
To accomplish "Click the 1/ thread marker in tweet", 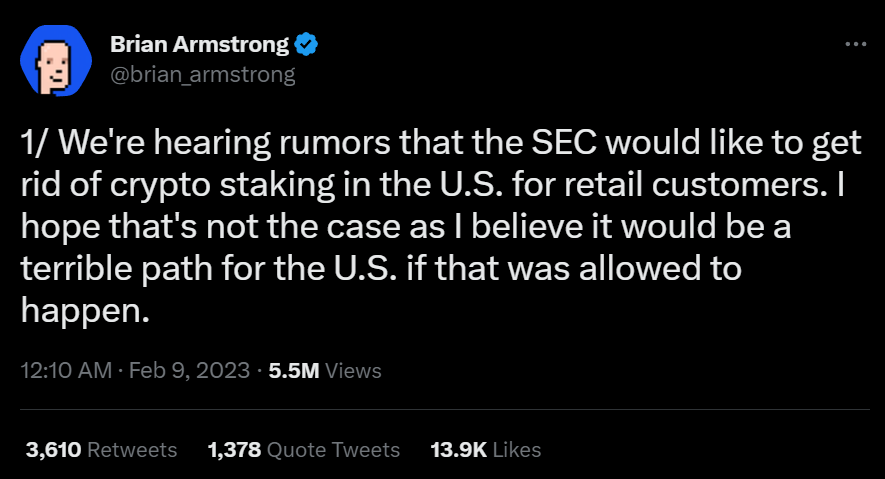I will click(x=36, y=143).
